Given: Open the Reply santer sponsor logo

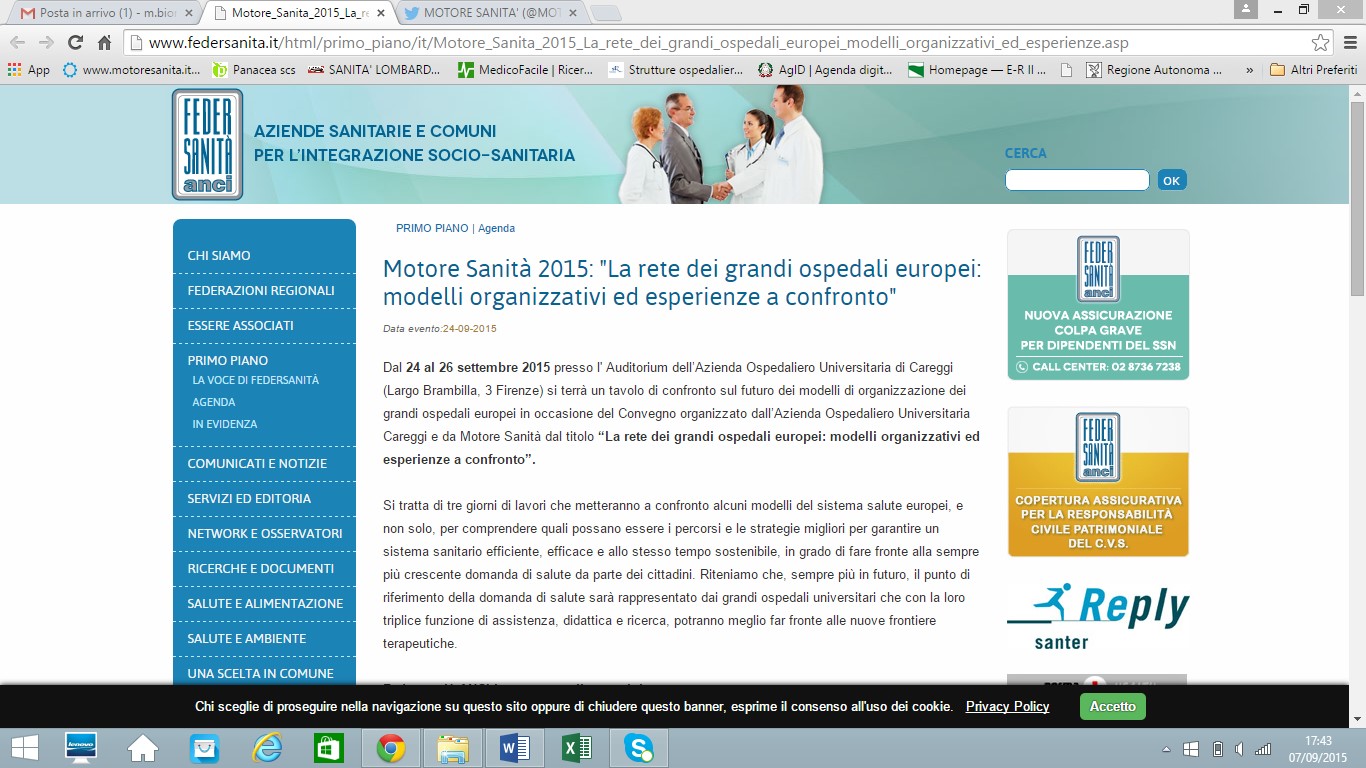Looking at the screenshot, I should point(1098,617).
